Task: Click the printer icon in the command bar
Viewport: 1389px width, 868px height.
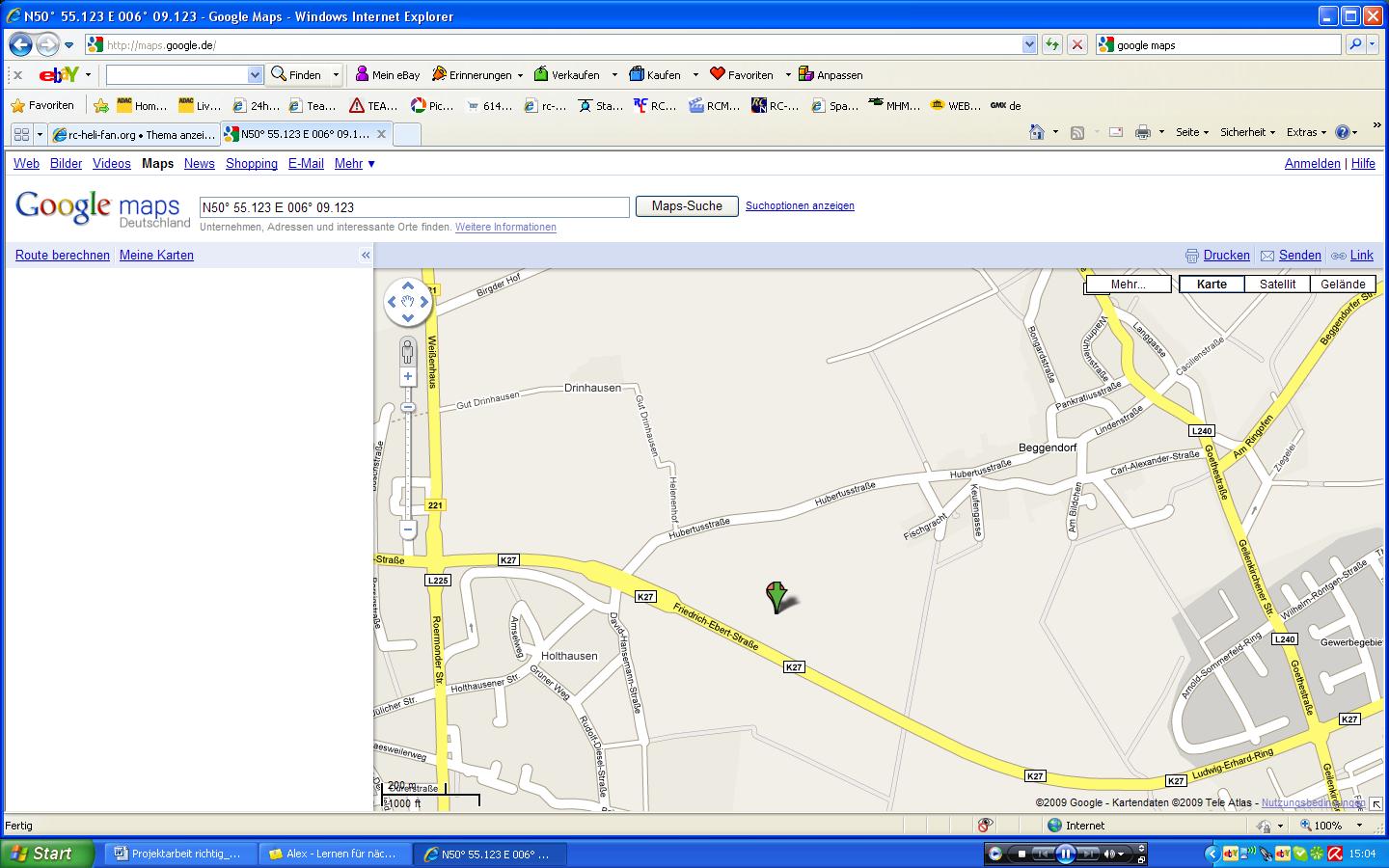Action: tap(1142, 132)
